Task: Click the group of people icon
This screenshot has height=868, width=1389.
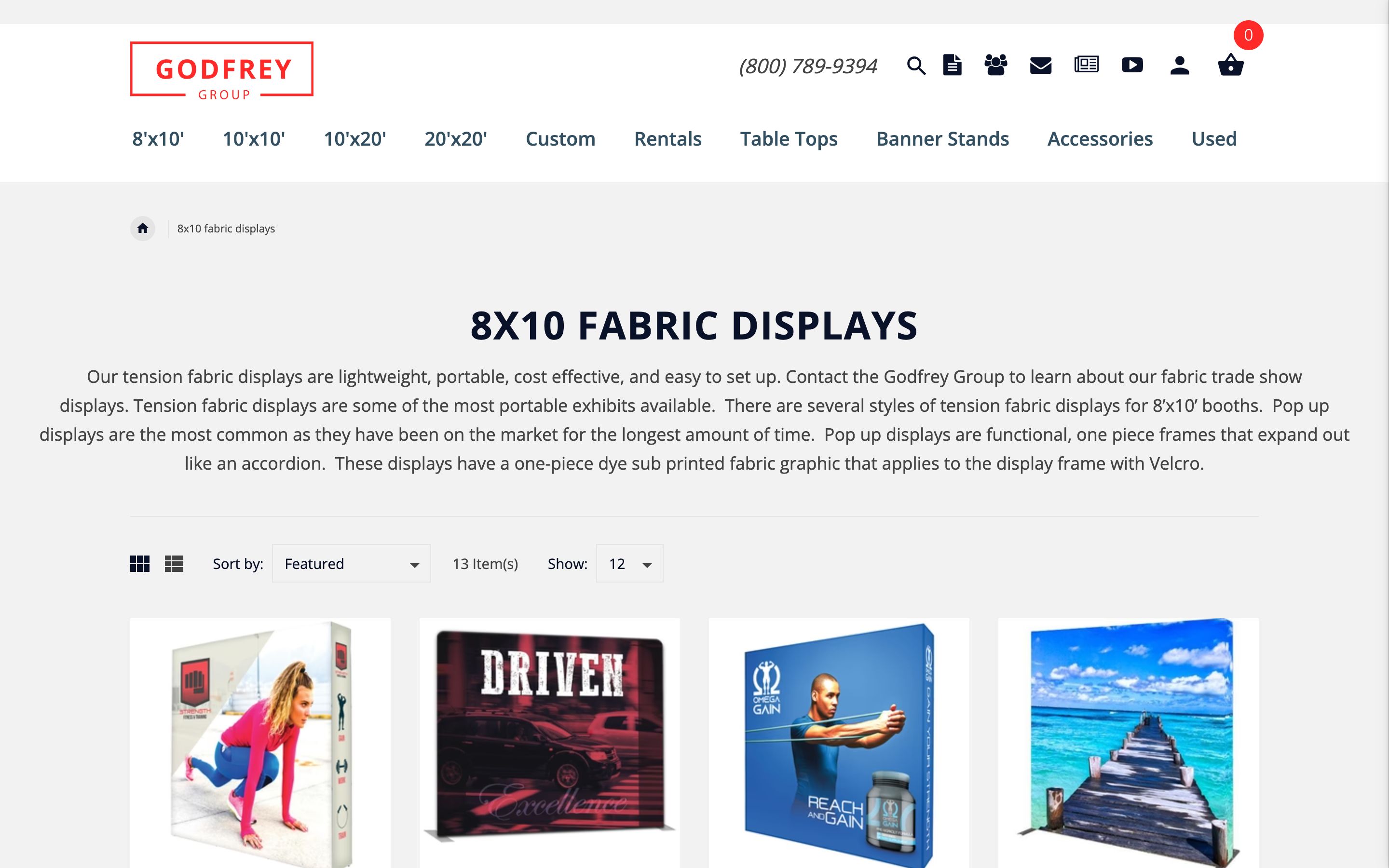Action: (996, 65)
